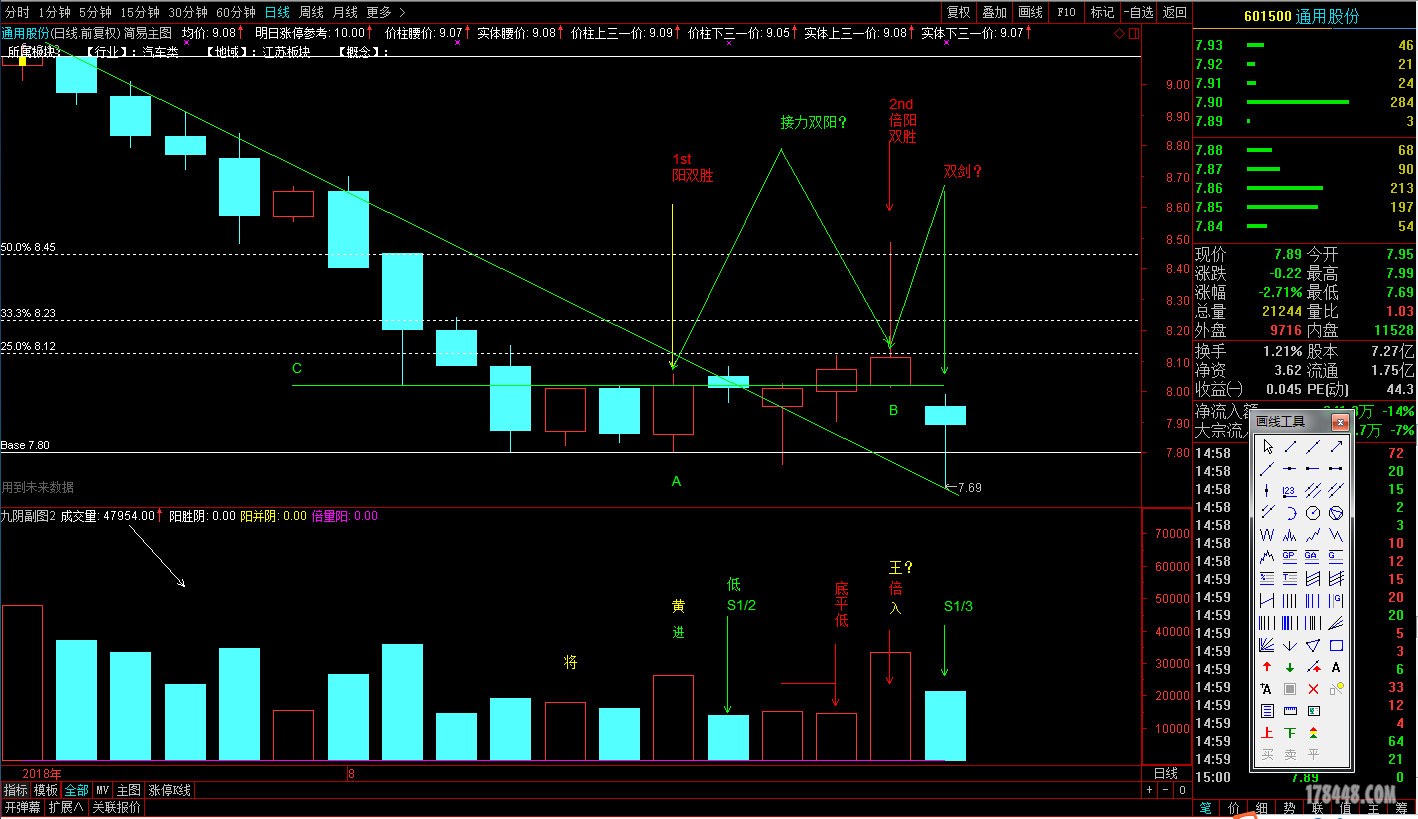Viewport: 1418px width, 819px height.
Task: Select the triangle drawing tool
Action: pyautogui.click(x=1313, y=645)
